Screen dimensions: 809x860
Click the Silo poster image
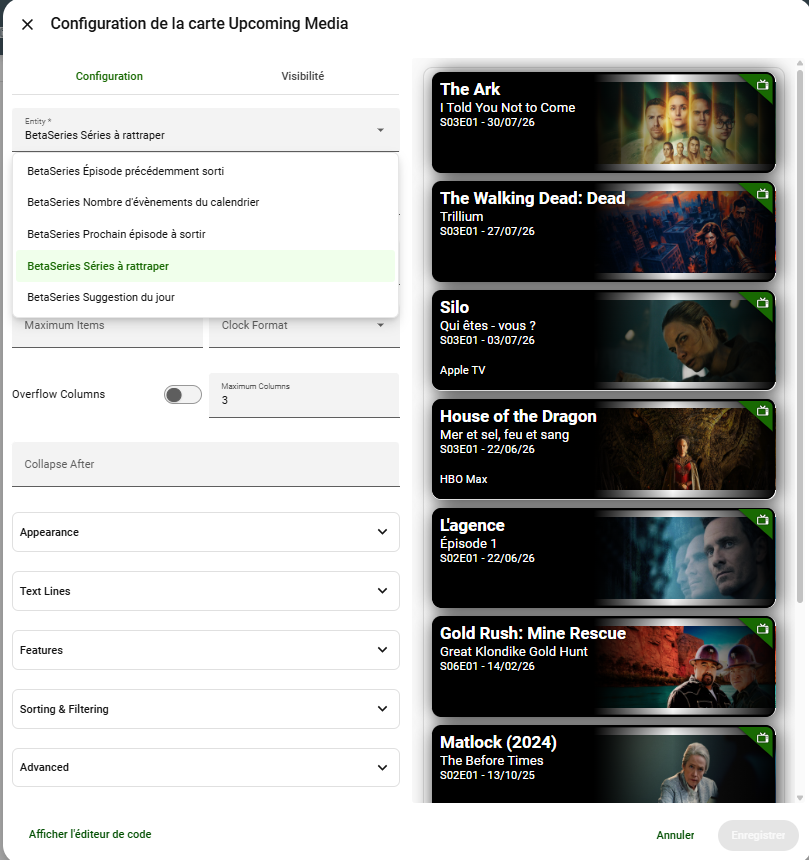(x=686, y=341)
